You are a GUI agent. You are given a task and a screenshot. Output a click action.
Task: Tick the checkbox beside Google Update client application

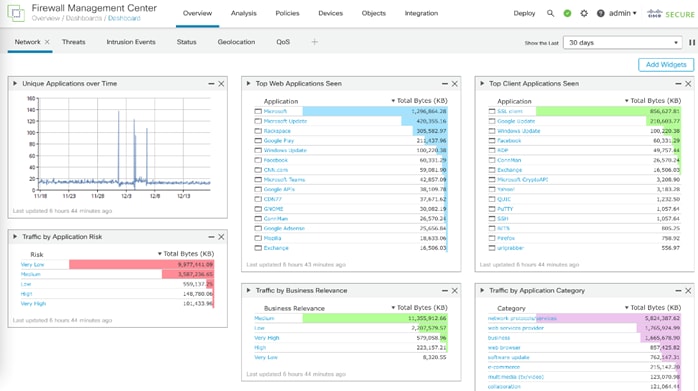click(491, 121)
